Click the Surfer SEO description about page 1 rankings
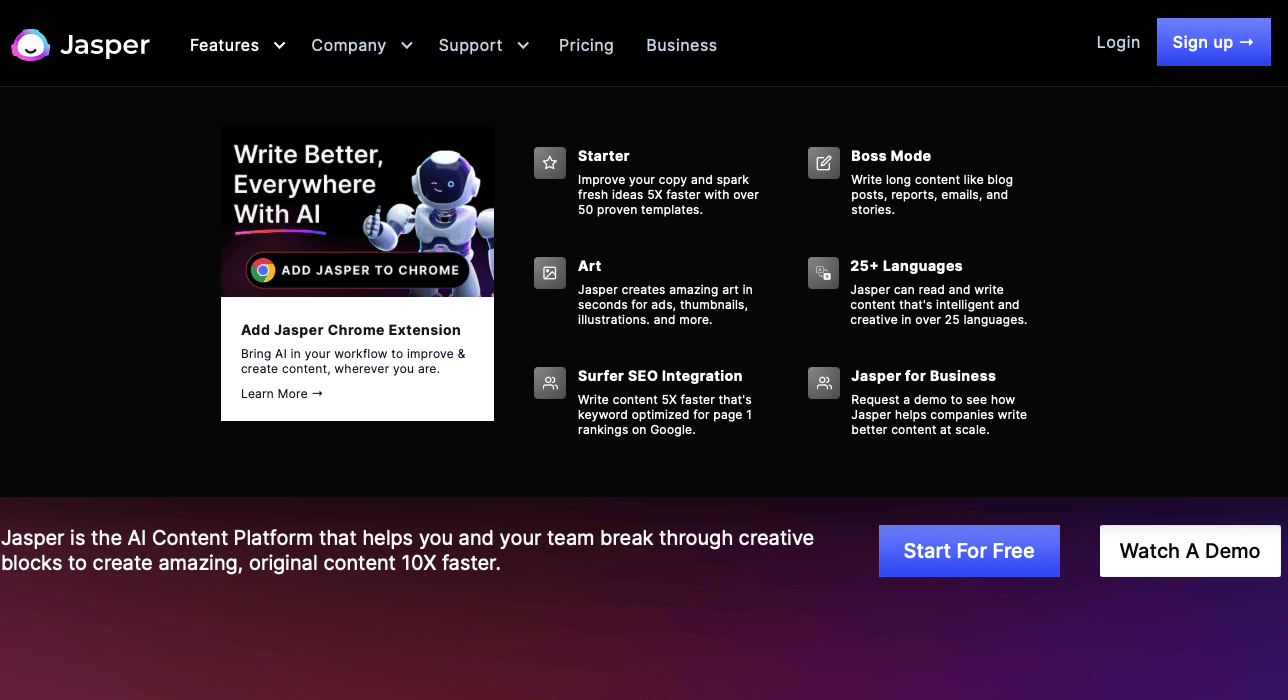The height and width of the screenshot is (700, 1288). [x=665, y=415]
